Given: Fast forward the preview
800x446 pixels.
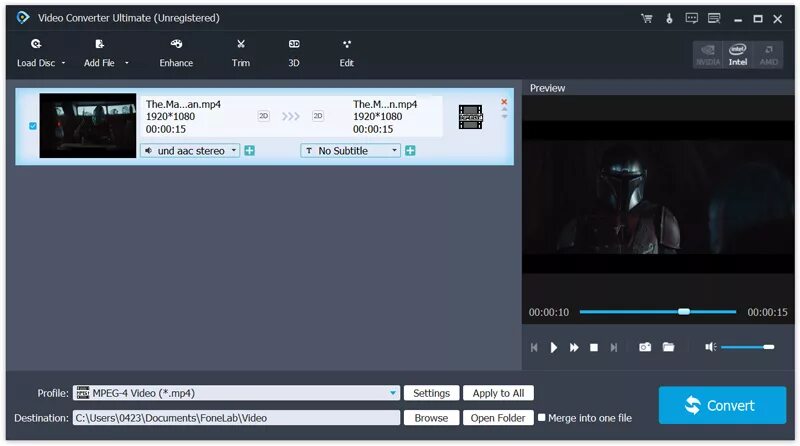Looking at the screenshot, I should pos(574,348).
